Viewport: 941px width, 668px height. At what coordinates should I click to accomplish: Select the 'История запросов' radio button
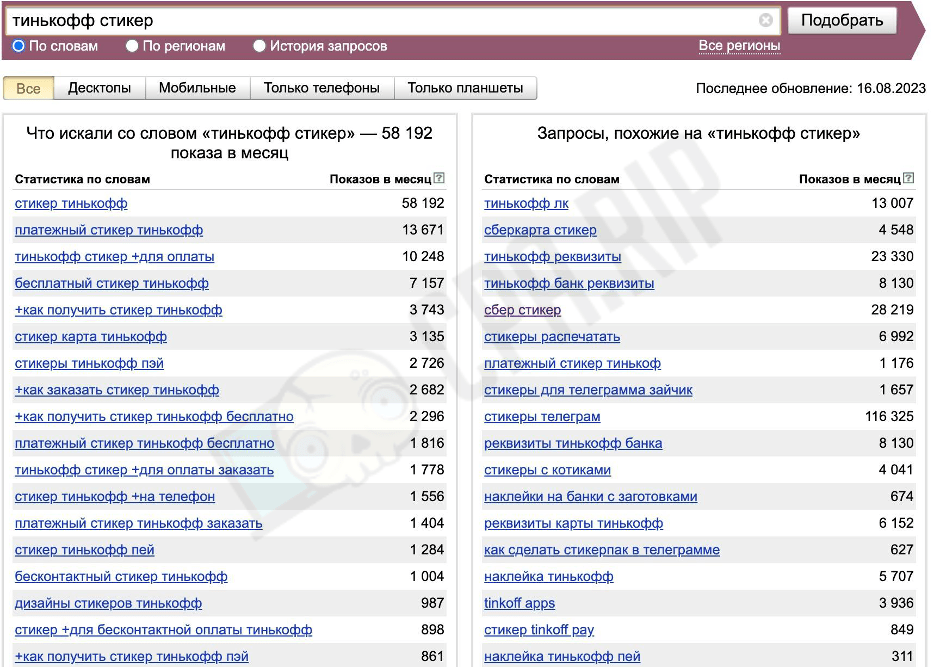tap(259, 46)
